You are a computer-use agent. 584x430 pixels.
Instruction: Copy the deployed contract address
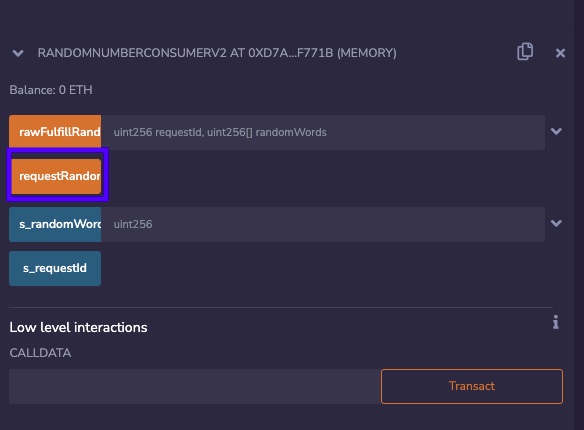pyautogui.click(x=525, y=51)
